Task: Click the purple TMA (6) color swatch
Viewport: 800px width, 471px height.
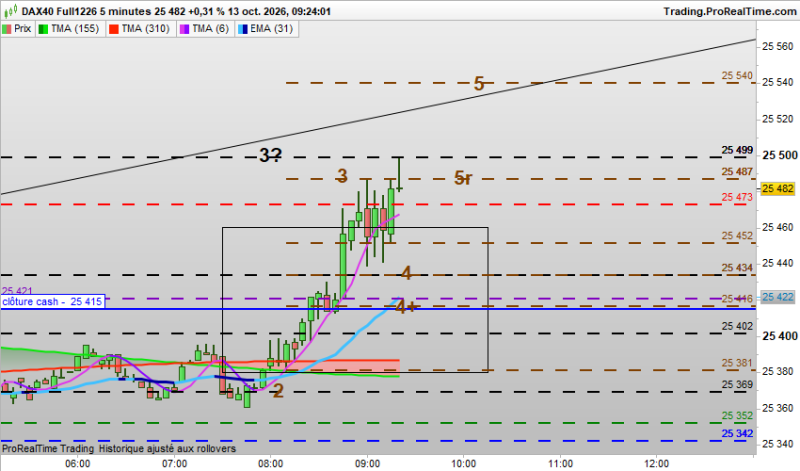Action: point(184,29)
